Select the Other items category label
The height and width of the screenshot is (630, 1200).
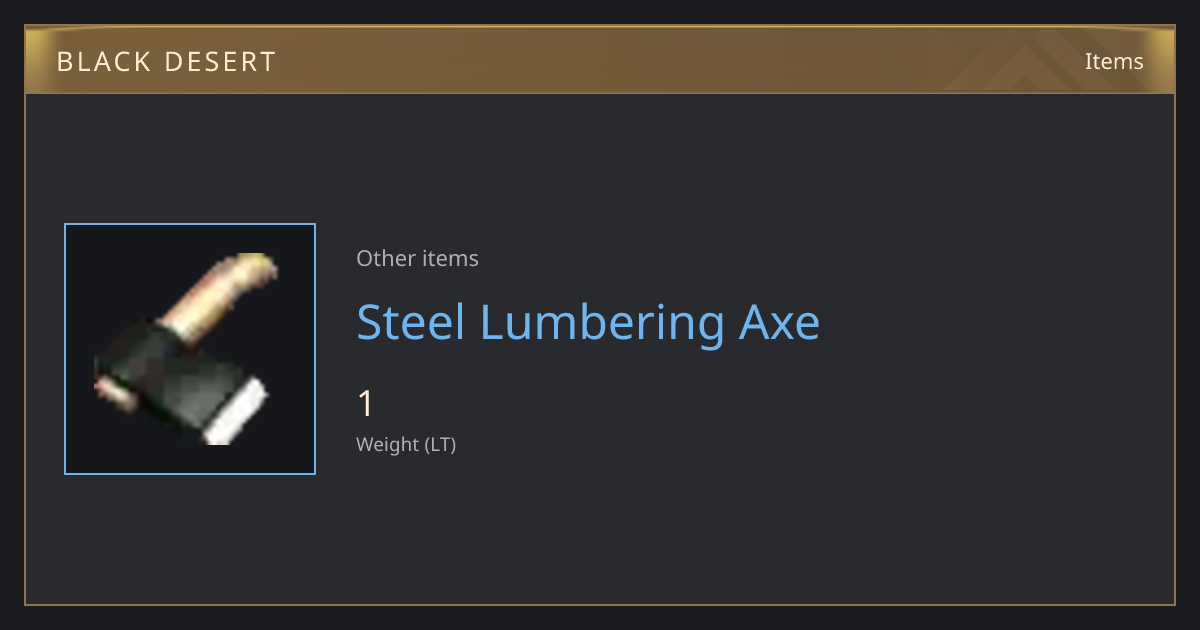point(417,258)
